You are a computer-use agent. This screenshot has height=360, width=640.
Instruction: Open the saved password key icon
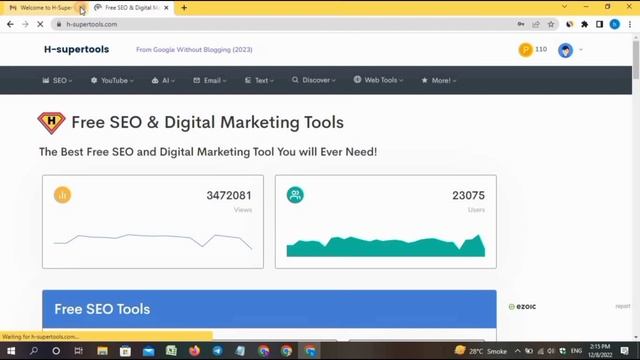(521, 24)
